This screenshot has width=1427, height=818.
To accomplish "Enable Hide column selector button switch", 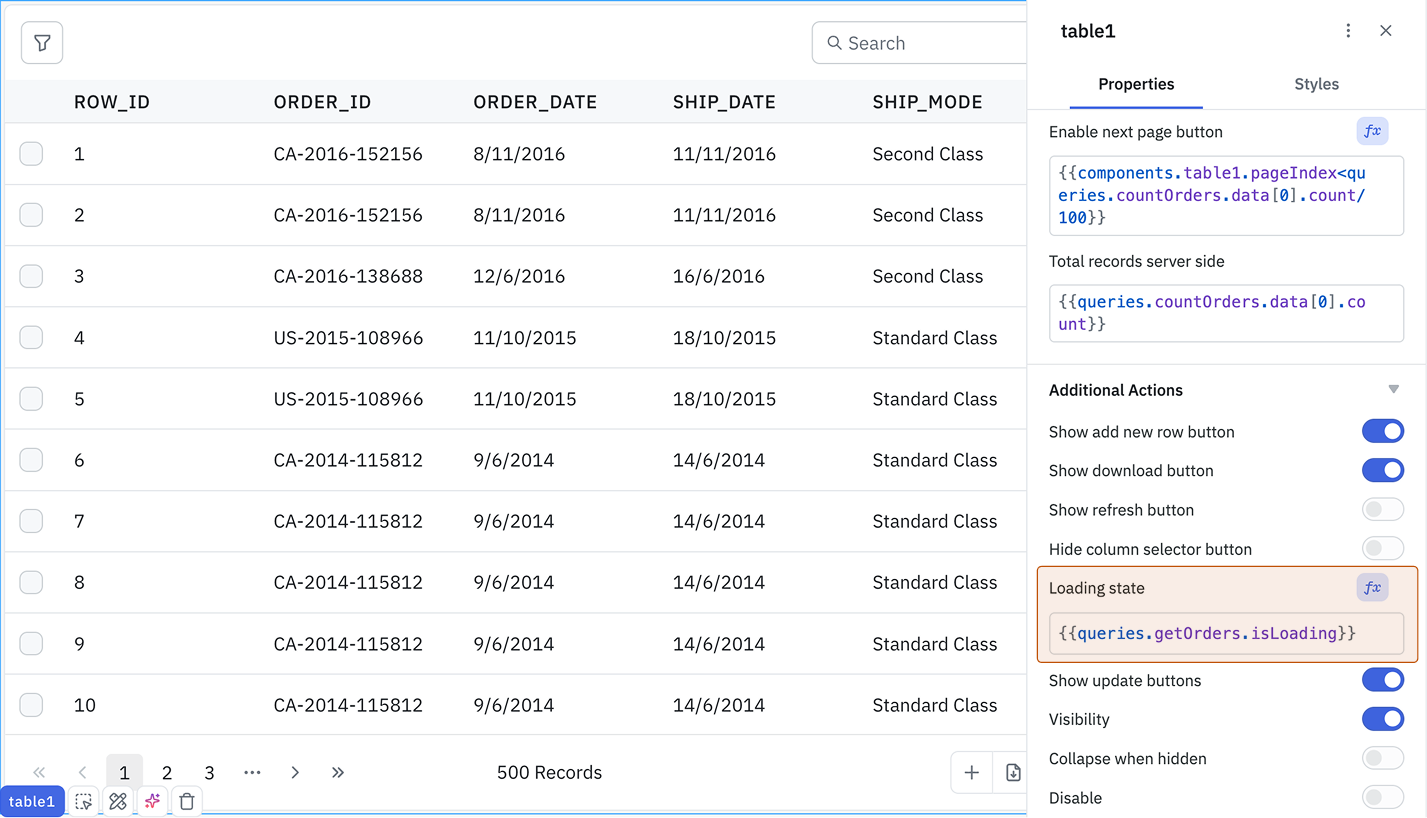I will click(x=1383, y=549).
